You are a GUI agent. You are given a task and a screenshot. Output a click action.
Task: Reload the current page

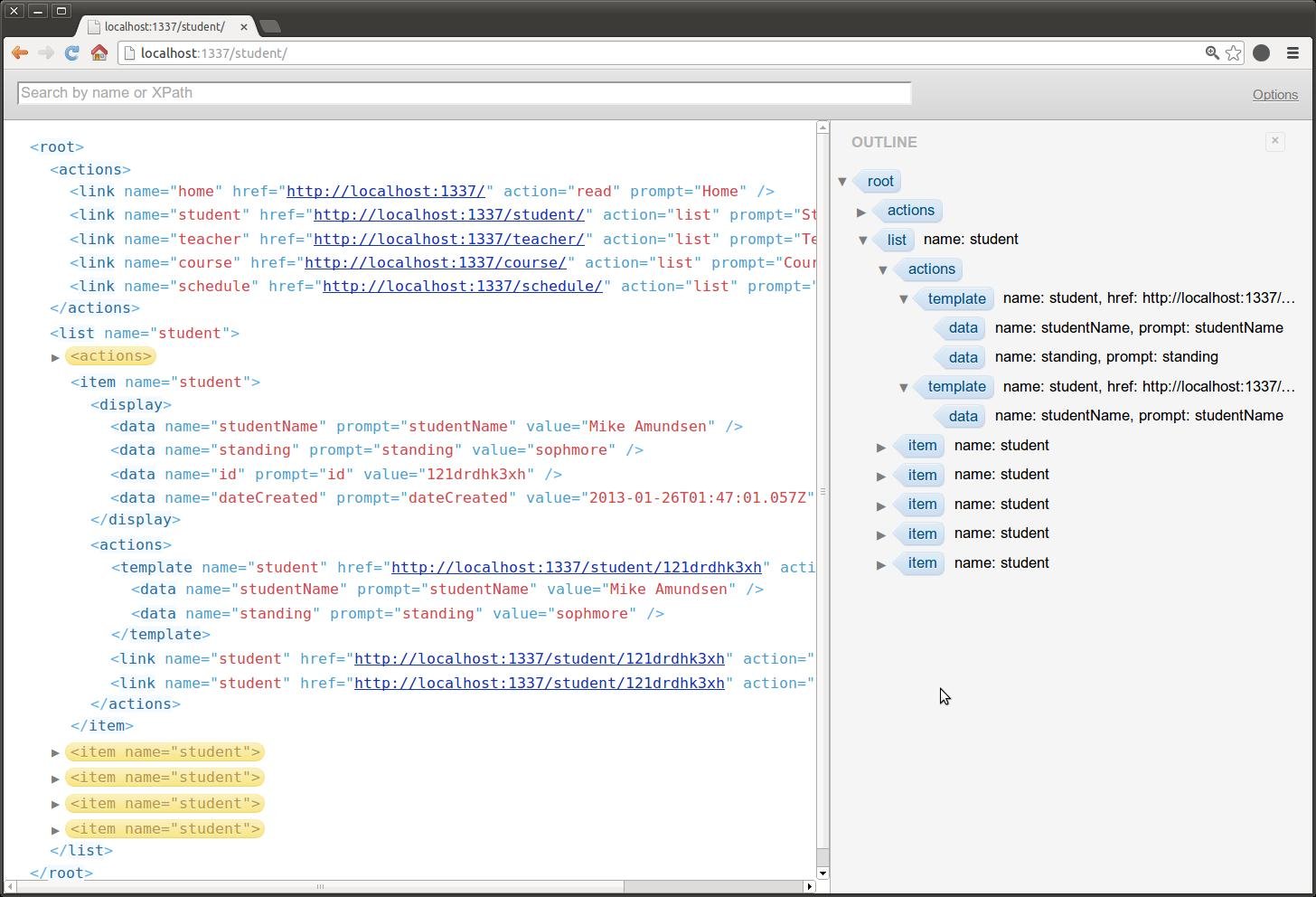click(72, 52)
